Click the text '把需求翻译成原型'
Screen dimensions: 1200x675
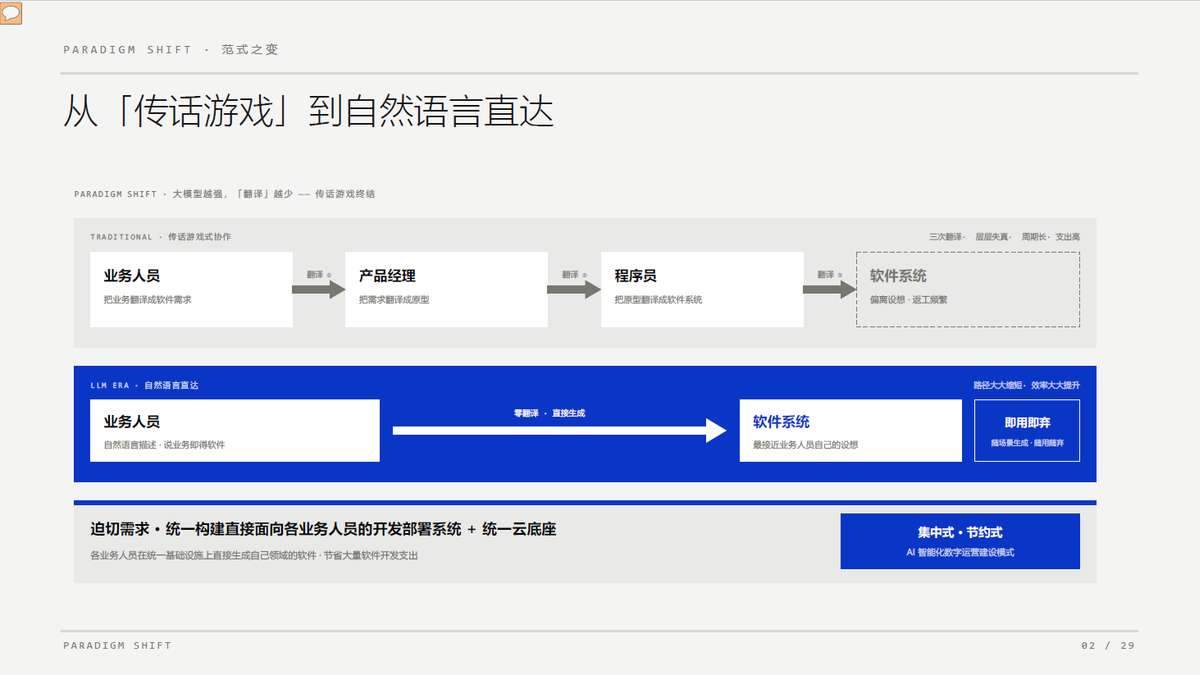394,300
